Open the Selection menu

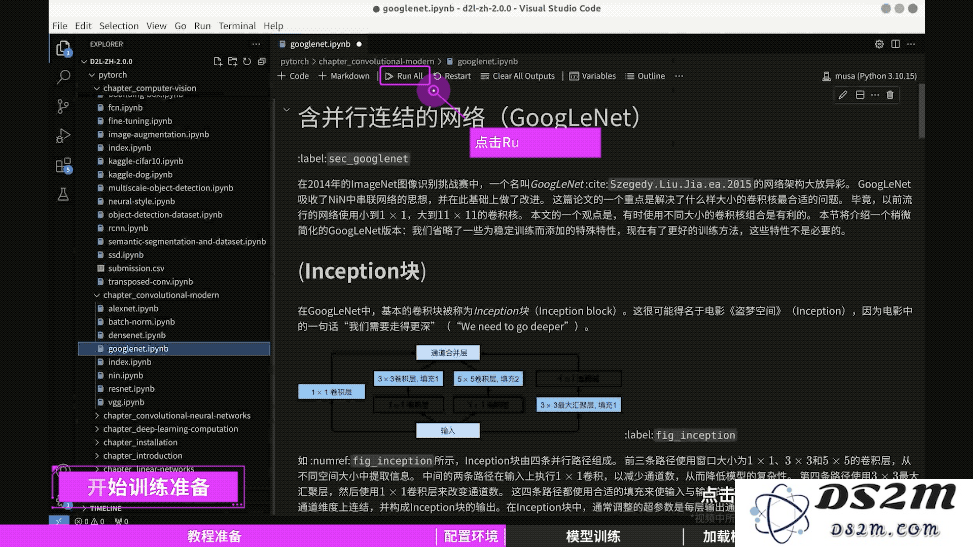pos(119,25)
